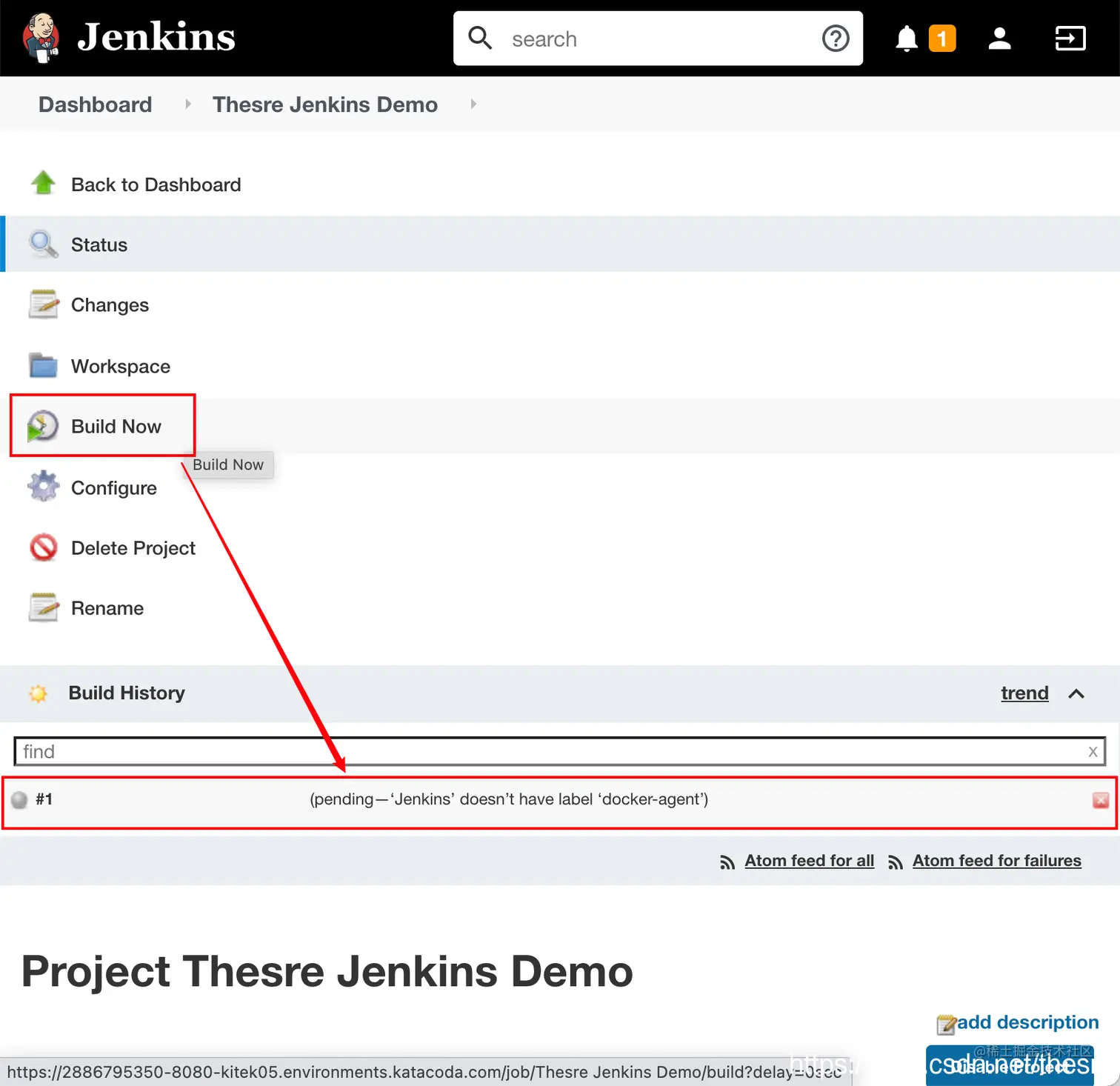The width and height of the screenshot is (1120, 1086).
Task: Open the build trend link
Action: (1024, 693)
